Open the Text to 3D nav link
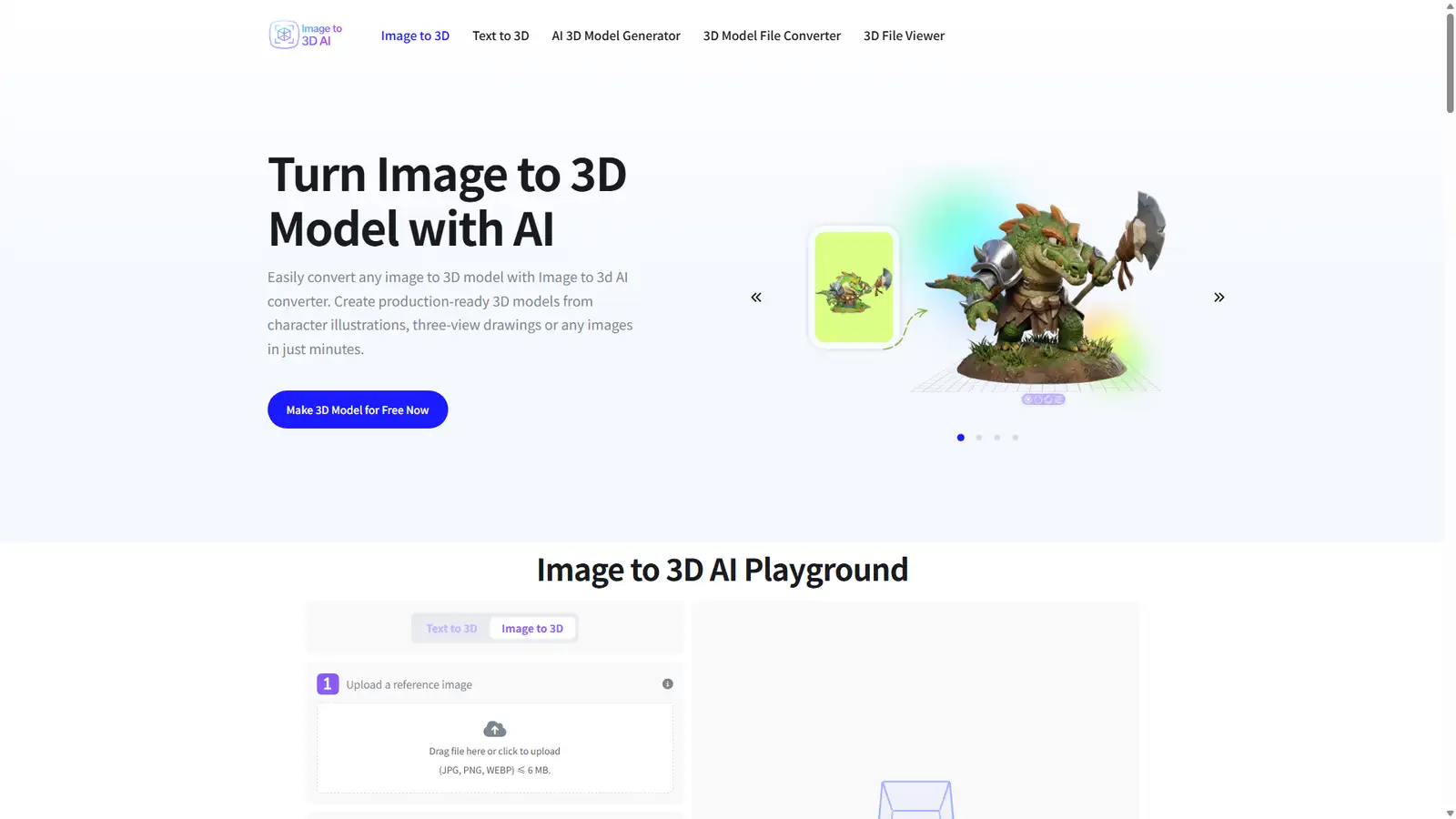Image resolution: width=1456 pixels, height=819 pixels. (x=500, y=35)
